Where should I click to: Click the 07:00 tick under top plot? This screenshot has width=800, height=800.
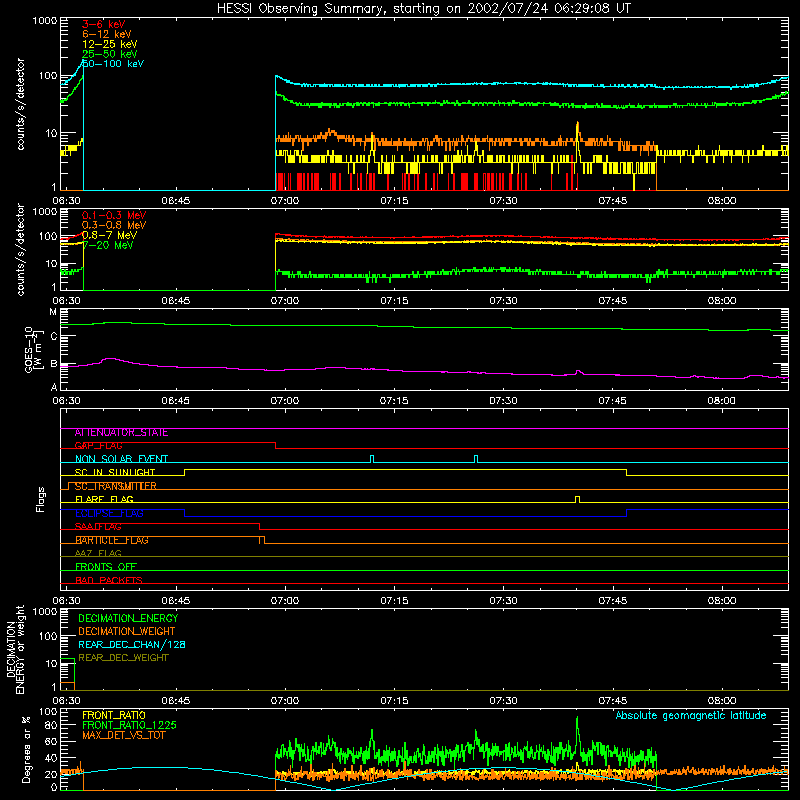click(x=285, y=201)
